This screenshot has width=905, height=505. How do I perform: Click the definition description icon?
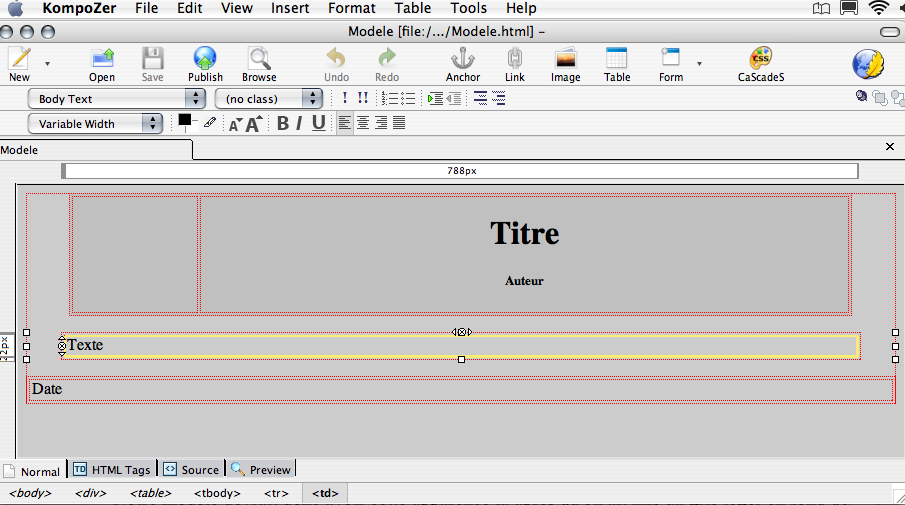coord(498,99)
